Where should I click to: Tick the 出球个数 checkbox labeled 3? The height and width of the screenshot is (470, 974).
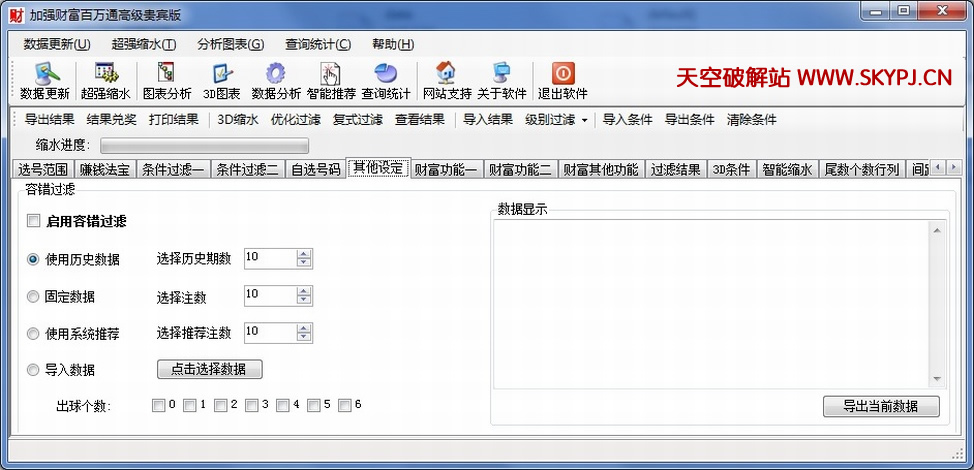[252, 405]
